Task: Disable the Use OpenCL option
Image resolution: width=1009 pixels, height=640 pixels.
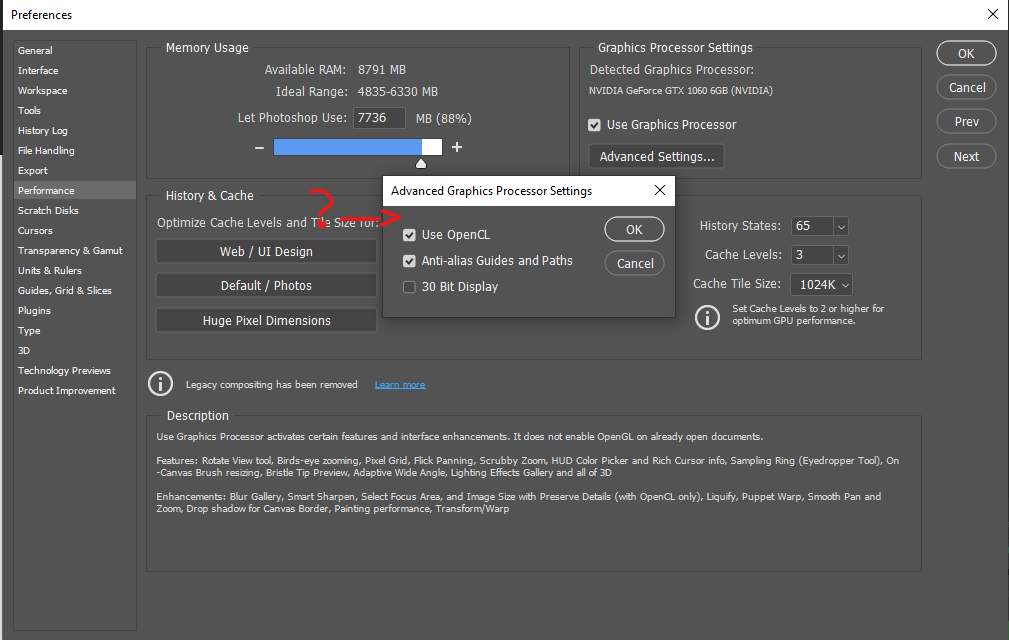Action: pos(409,235)
